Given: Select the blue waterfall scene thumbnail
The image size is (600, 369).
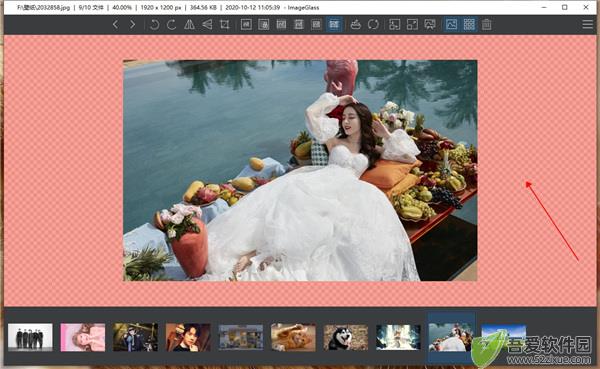Looking at the screenshot, I should [398, 337].
